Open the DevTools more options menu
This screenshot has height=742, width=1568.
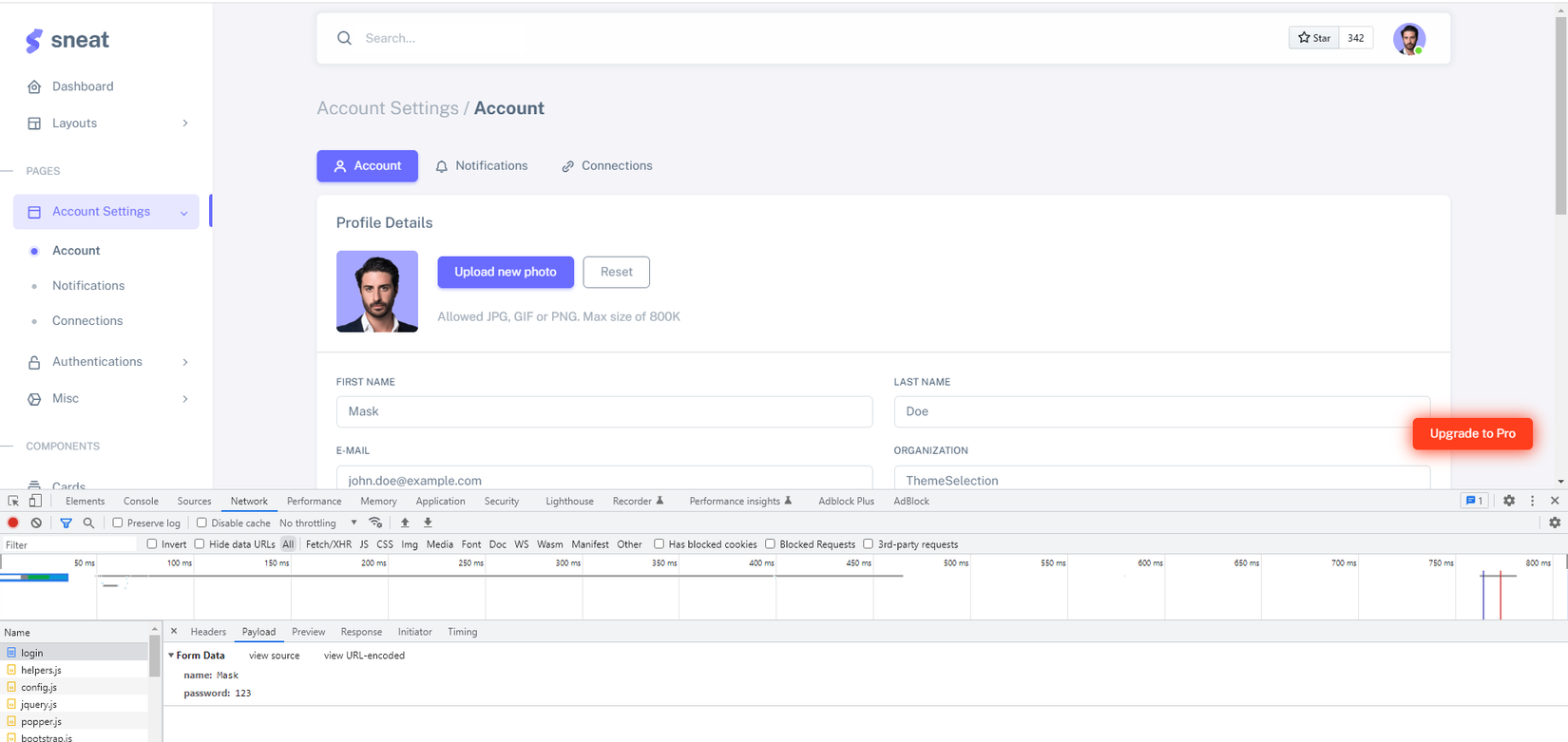(1532, 501)
